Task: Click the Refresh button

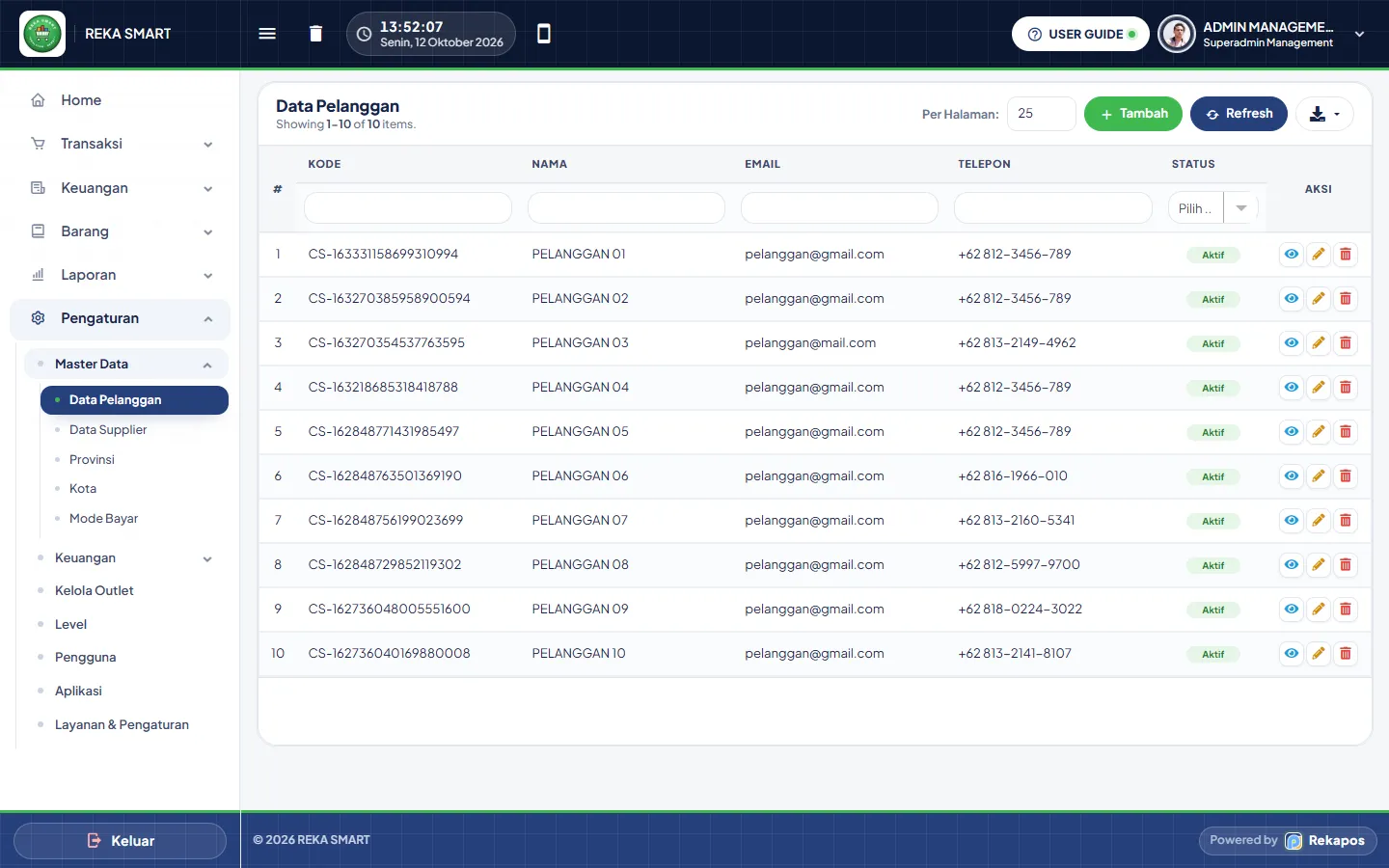Action: pos(1239,114)
